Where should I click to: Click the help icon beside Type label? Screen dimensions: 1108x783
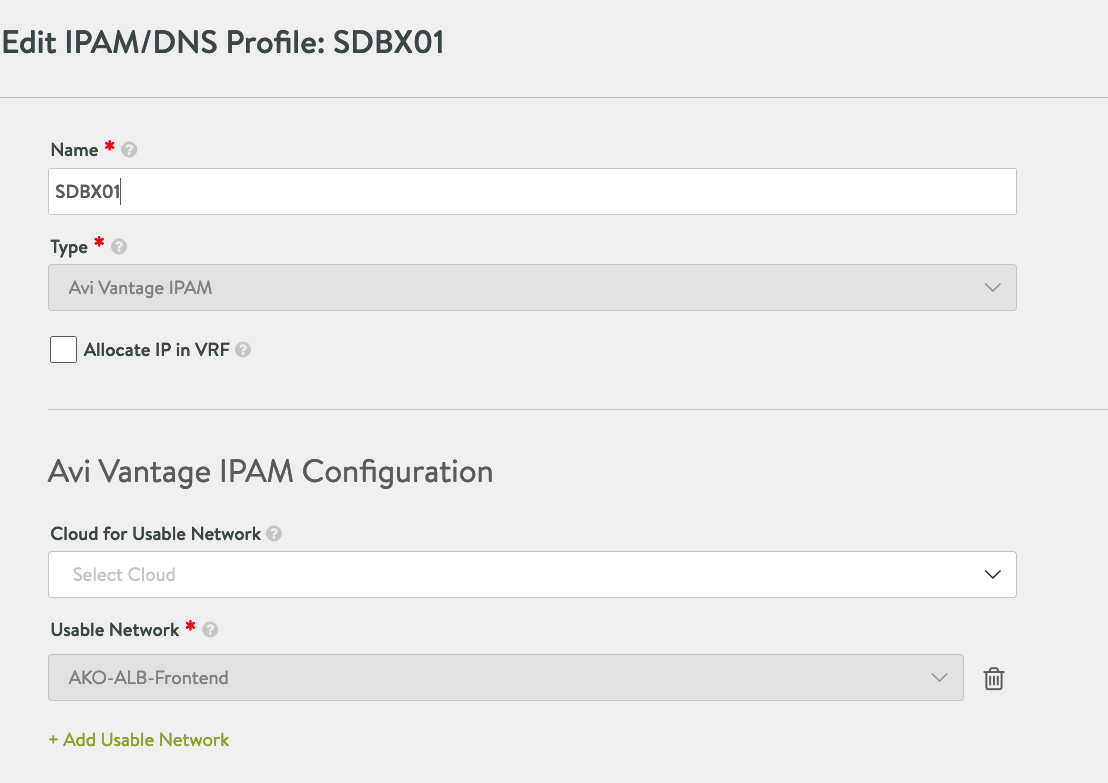[x=119, y=246]
